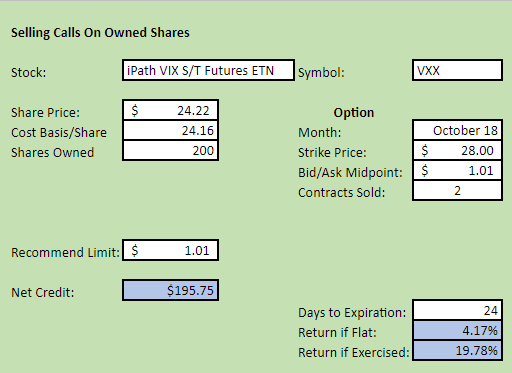Click the Shares Owned cell
This screenshot has width=512, height=373.
[170, 150]
